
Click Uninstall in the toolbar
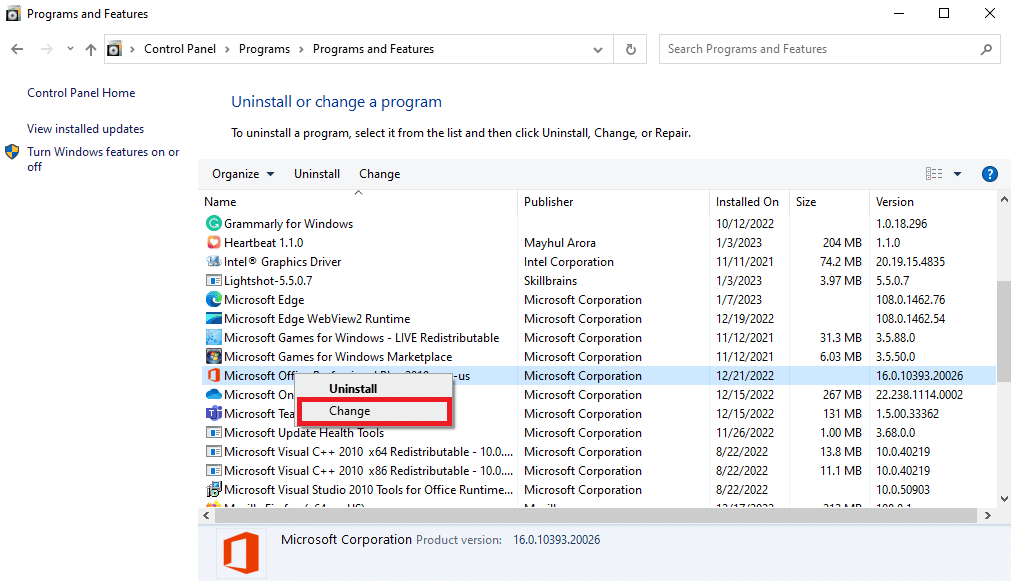317,174
